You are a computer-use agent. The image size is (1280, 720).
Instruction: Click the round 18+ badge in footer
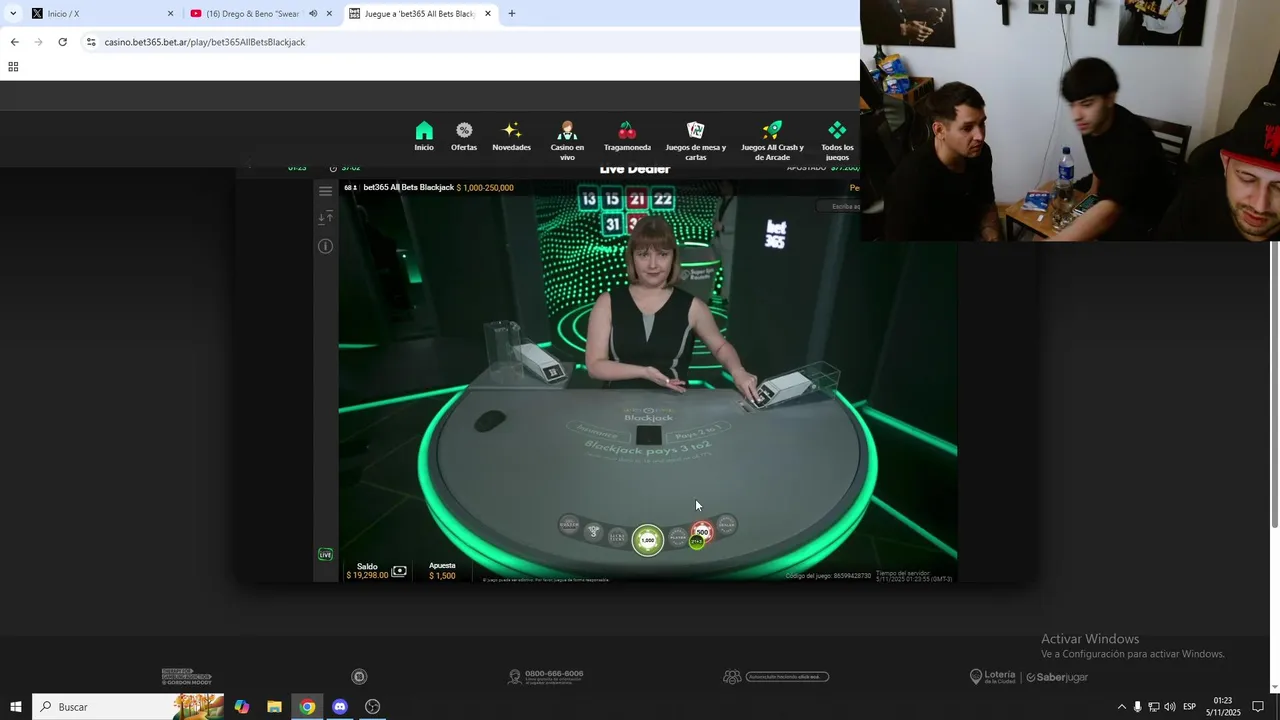coord(360,677)
